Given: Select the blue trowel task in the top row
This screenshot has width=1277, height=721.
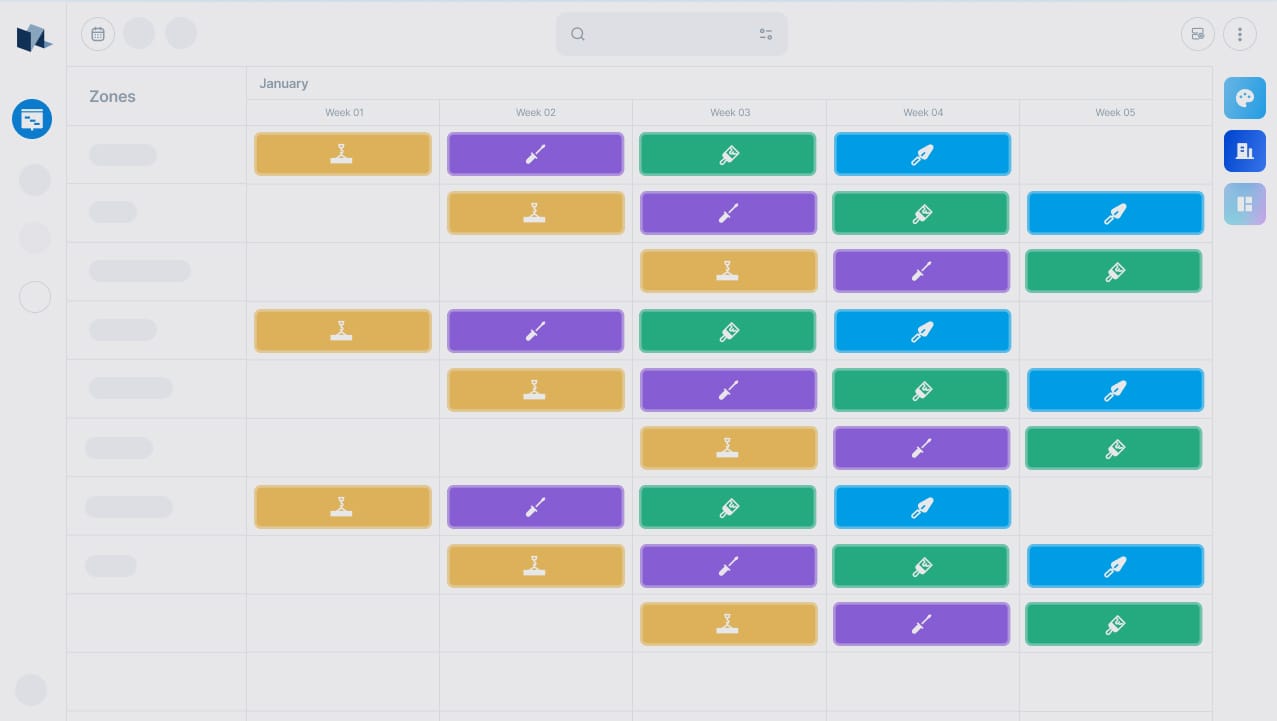Looking at the screenshot, I should point(922,154).
